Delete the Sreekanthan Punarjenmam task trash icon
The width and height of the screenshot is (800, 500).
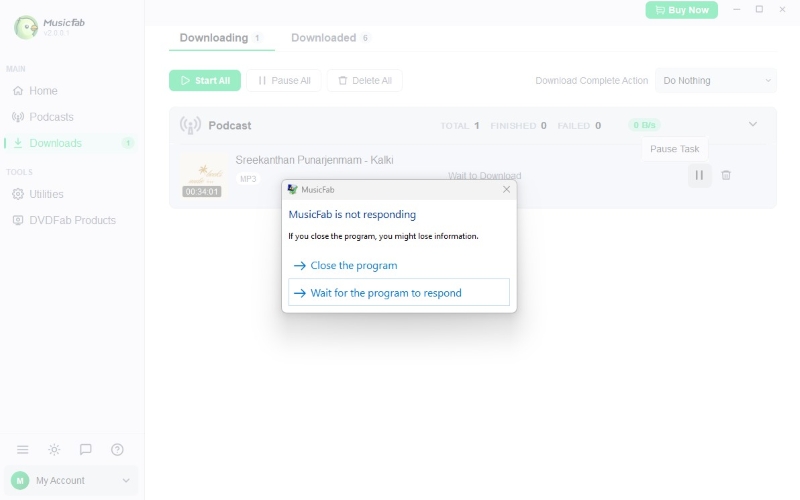[x=726, y=176]
